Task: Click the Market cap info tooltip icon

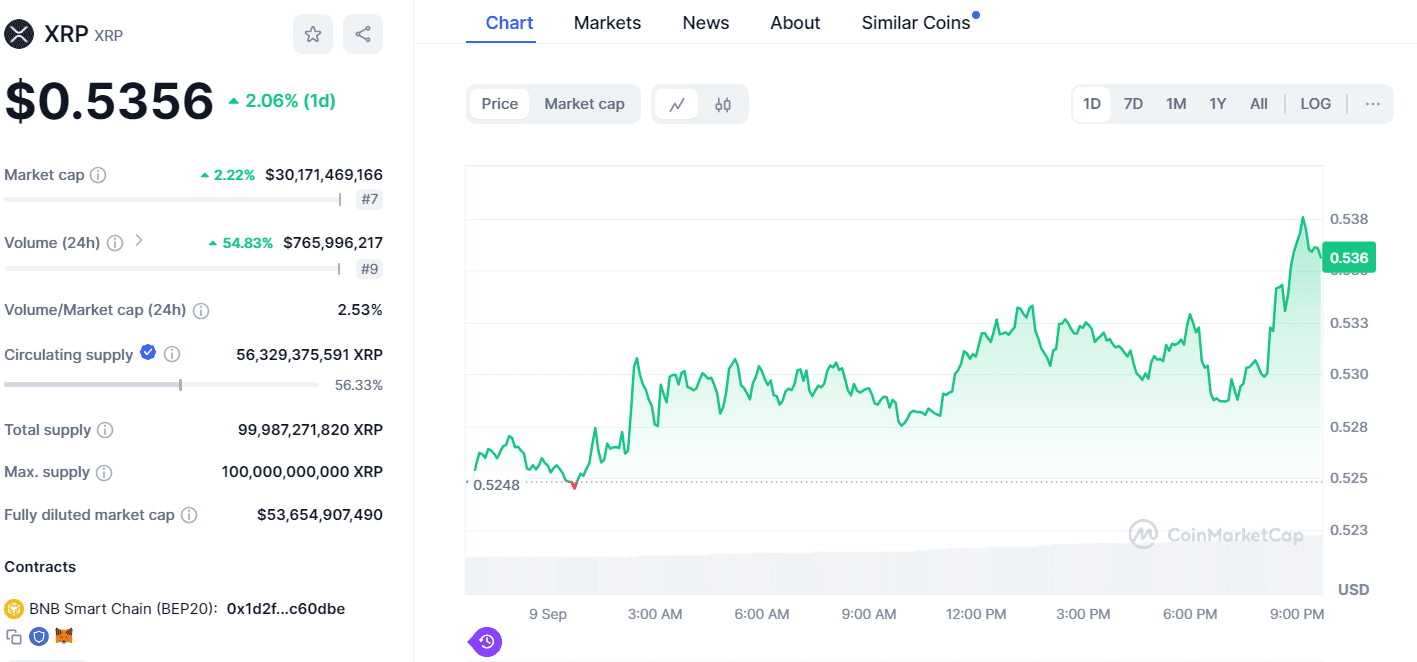Action: [x=98, y=174]
